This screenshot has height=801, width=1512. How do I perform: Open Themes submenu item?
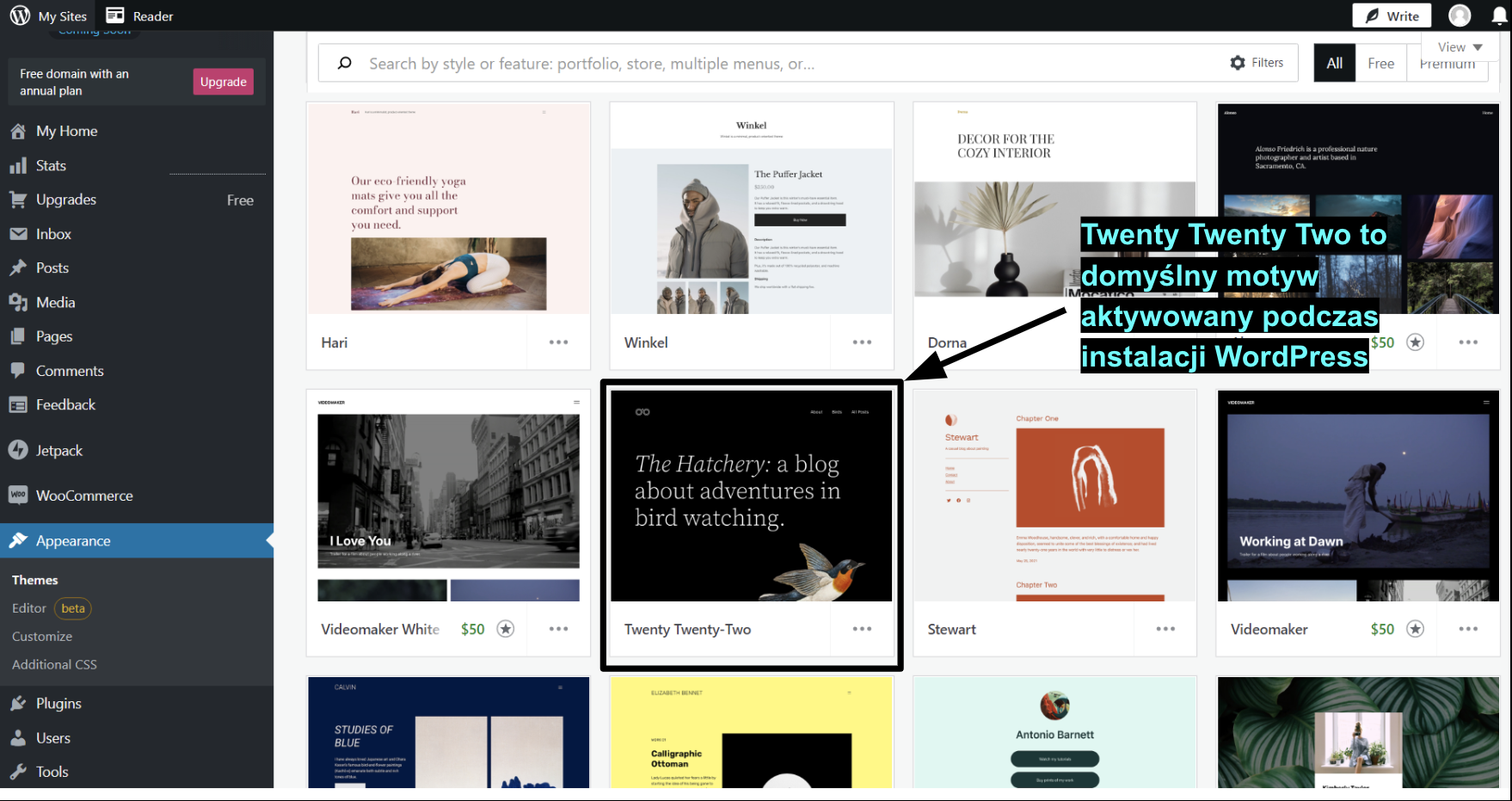[35, 580]
